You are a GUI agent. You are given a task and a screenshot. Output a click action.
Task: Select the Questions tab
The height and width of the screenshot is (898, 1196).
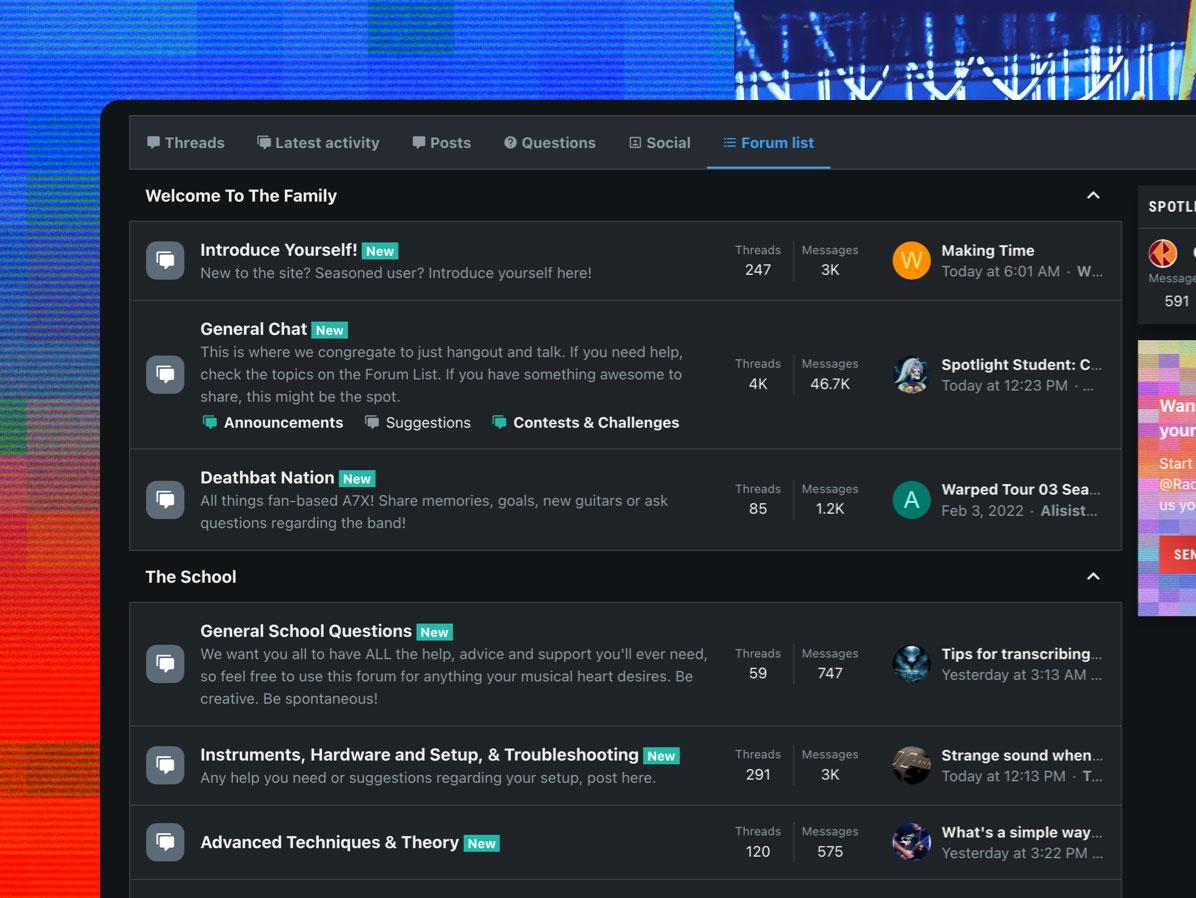549,143
